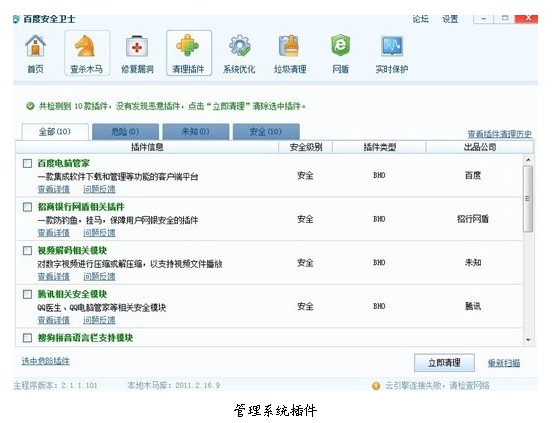The width and height of the screenshot is (554, 423).
Task: Click the 未知 company cell
Action: 473,263
